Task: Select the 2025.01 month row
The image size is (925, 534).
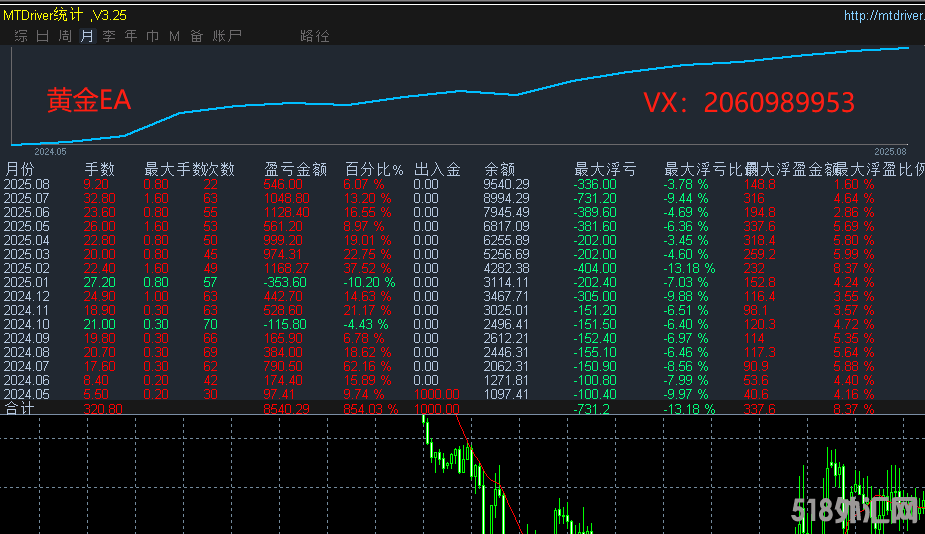Action: click(462, 283)
